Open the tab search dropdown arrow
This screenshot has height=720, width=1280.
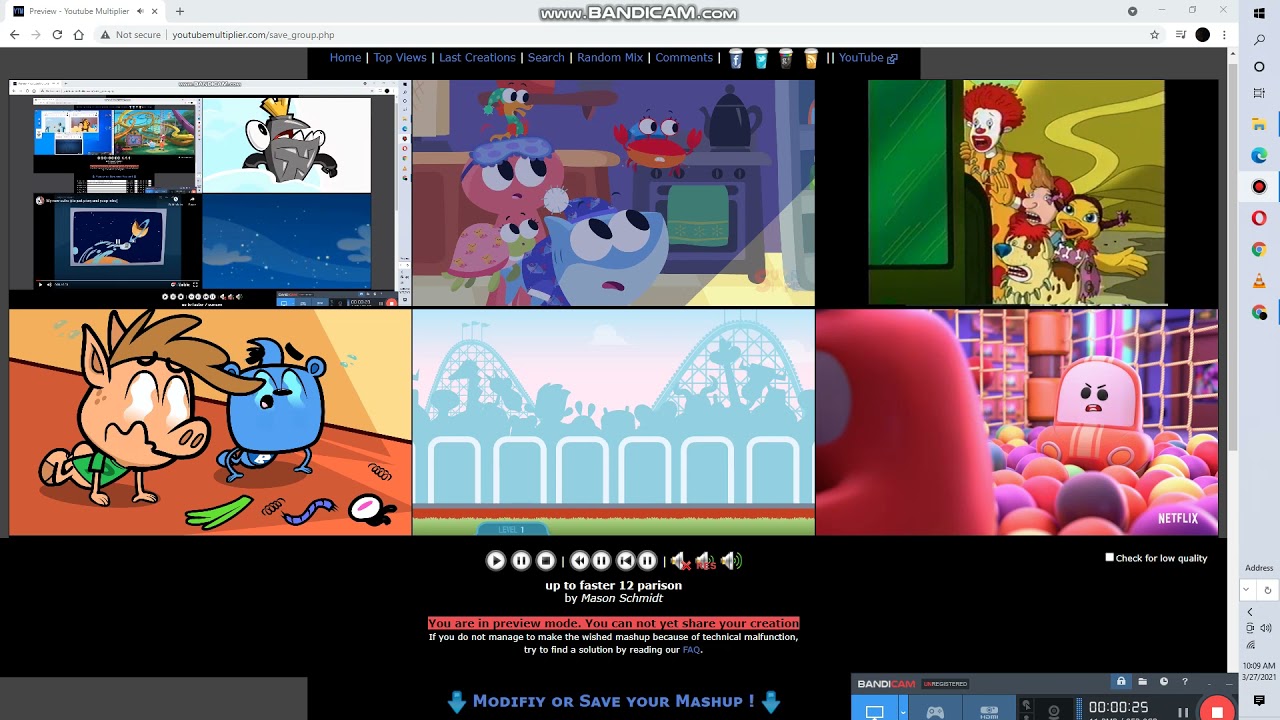click(x=1132, y=11)
